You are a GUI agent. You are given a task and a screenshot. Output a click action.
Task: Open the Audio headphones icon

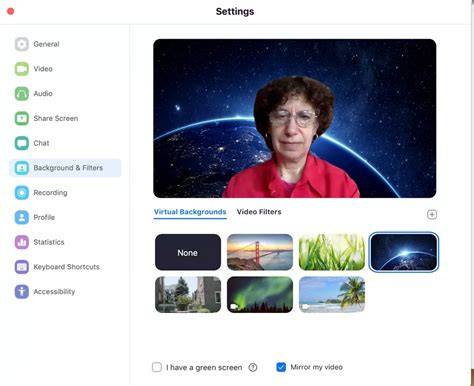[22, 94]
